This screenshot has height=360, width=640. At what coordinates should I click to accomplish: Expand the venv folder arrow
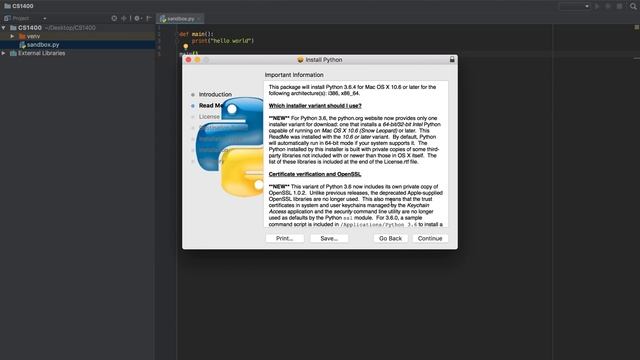tap(12, 36)
